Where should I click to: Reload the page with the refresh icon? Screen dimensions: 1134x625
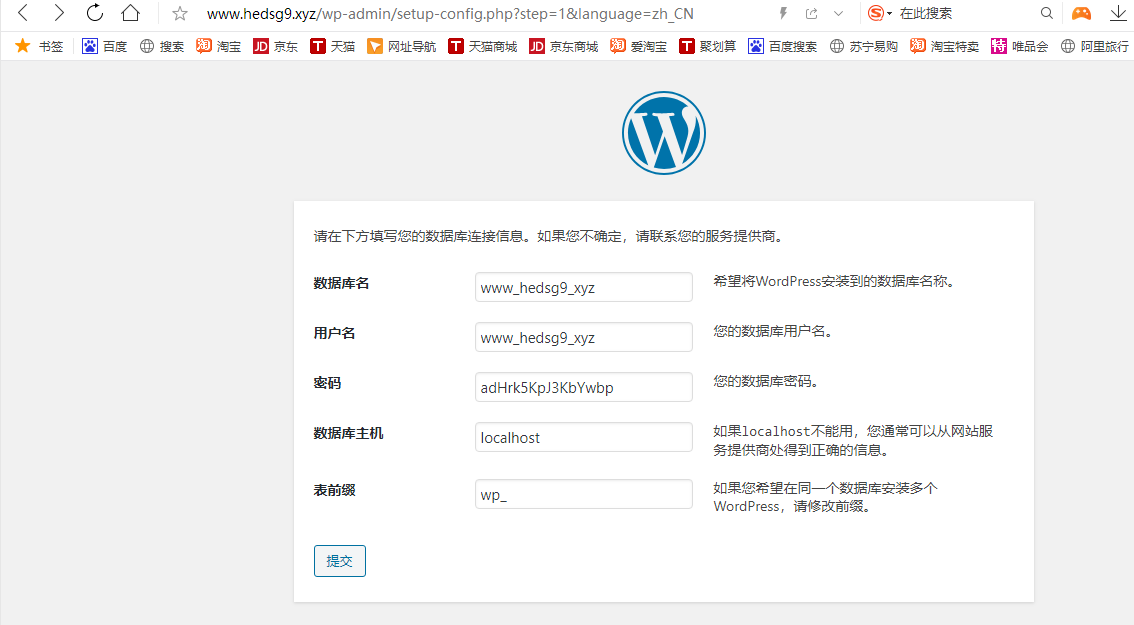pos(95,13)
